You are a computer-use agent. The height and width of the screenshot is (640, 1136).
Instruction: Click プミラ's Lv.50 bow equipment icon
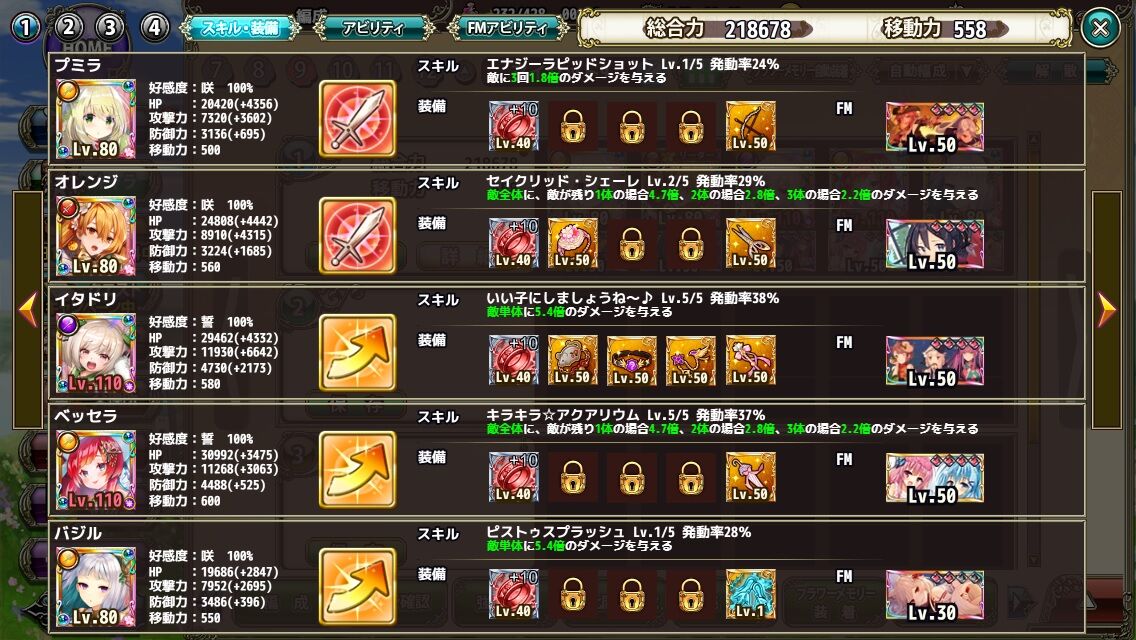point(751,126)
